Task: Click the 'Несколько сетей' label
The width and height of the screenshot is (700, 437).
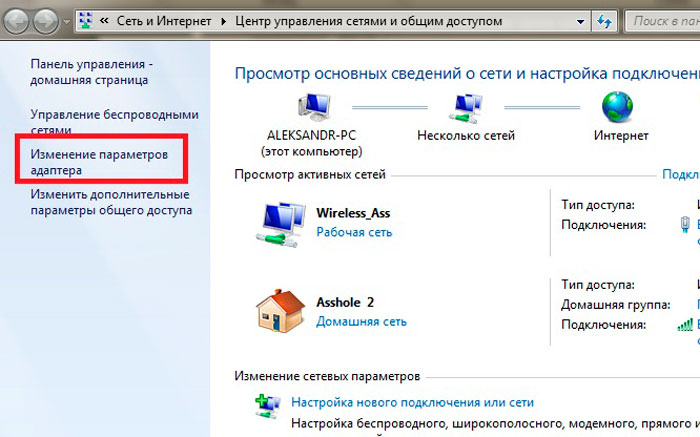Action: click(466, 135)
